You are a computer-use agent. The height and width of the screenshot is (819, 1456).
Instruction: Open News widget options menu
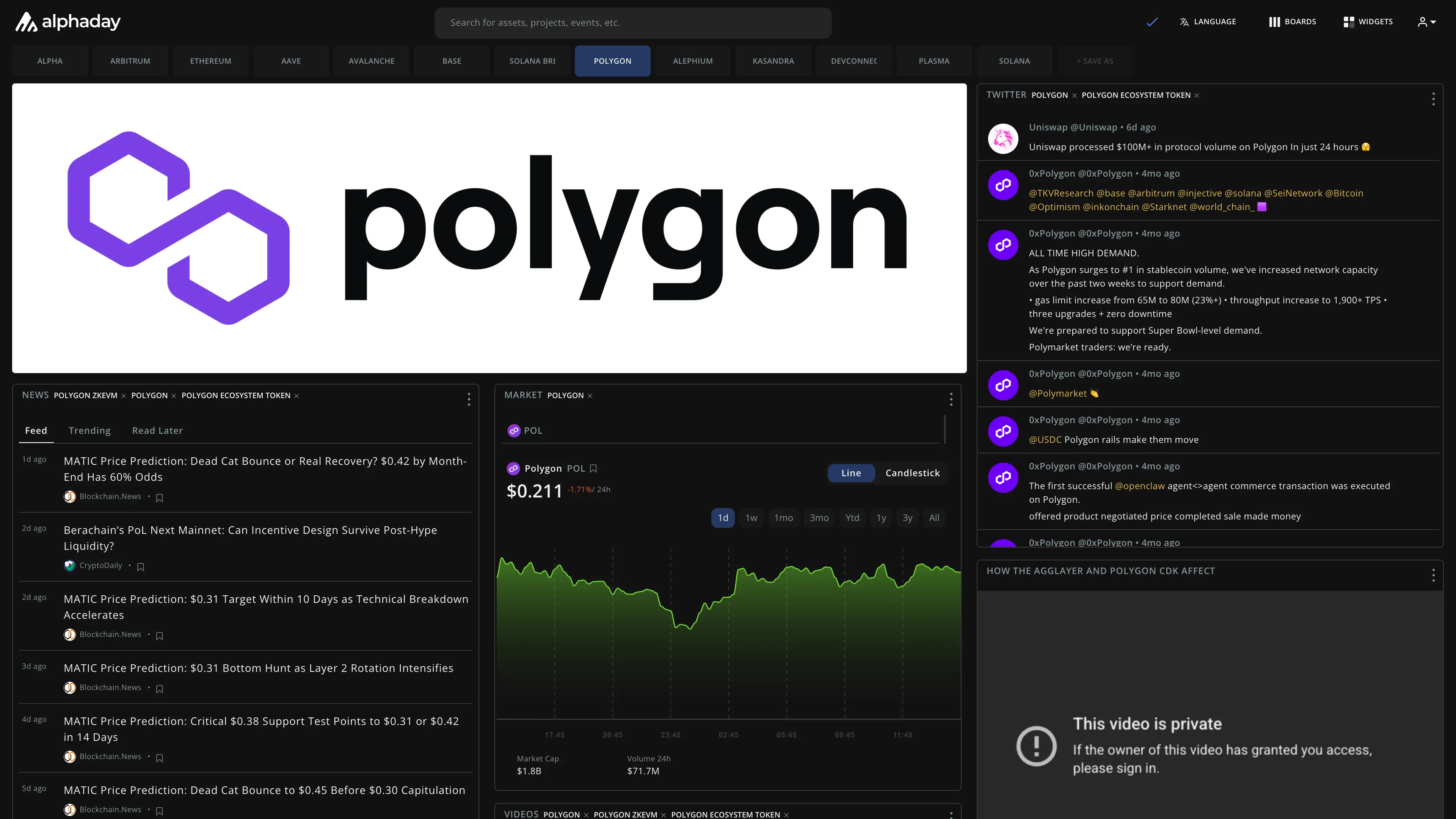pyautogui.click(x=469, y=400)
